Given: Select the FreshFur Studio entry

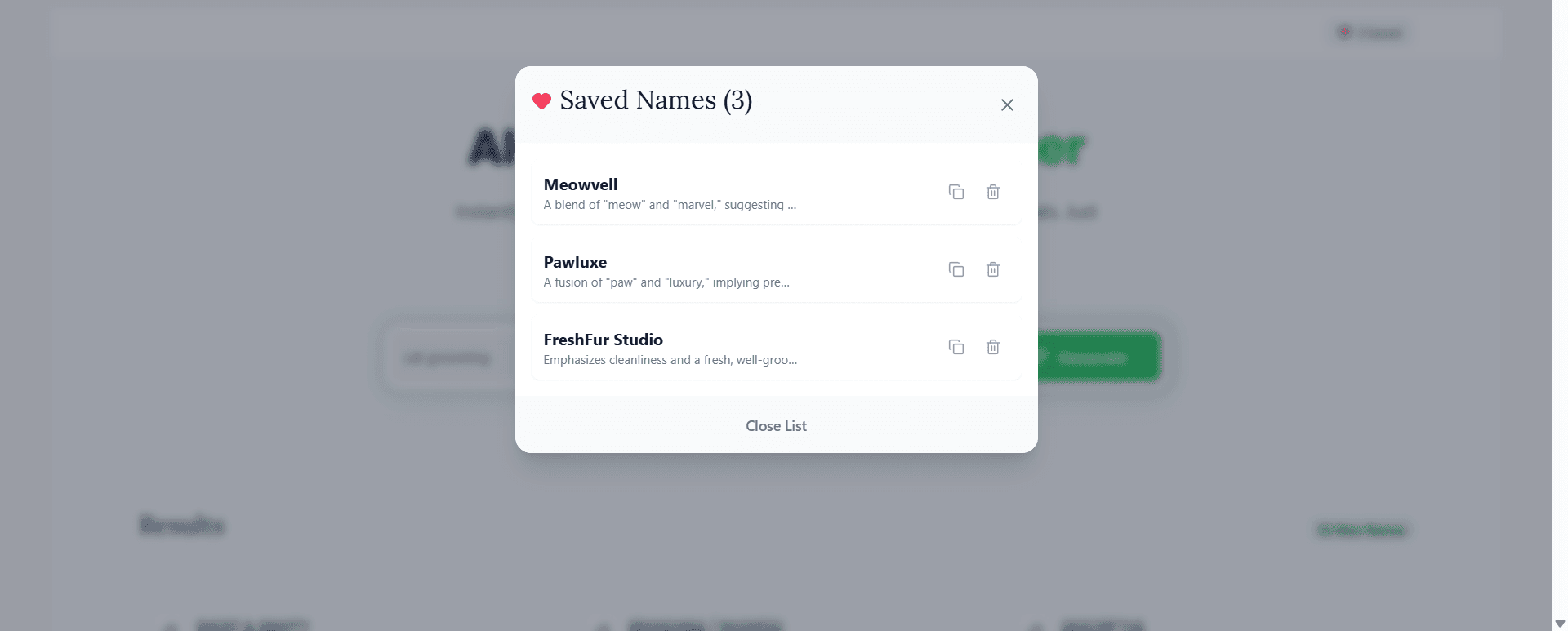Looking at the screenshot, I should click(604, 340).
